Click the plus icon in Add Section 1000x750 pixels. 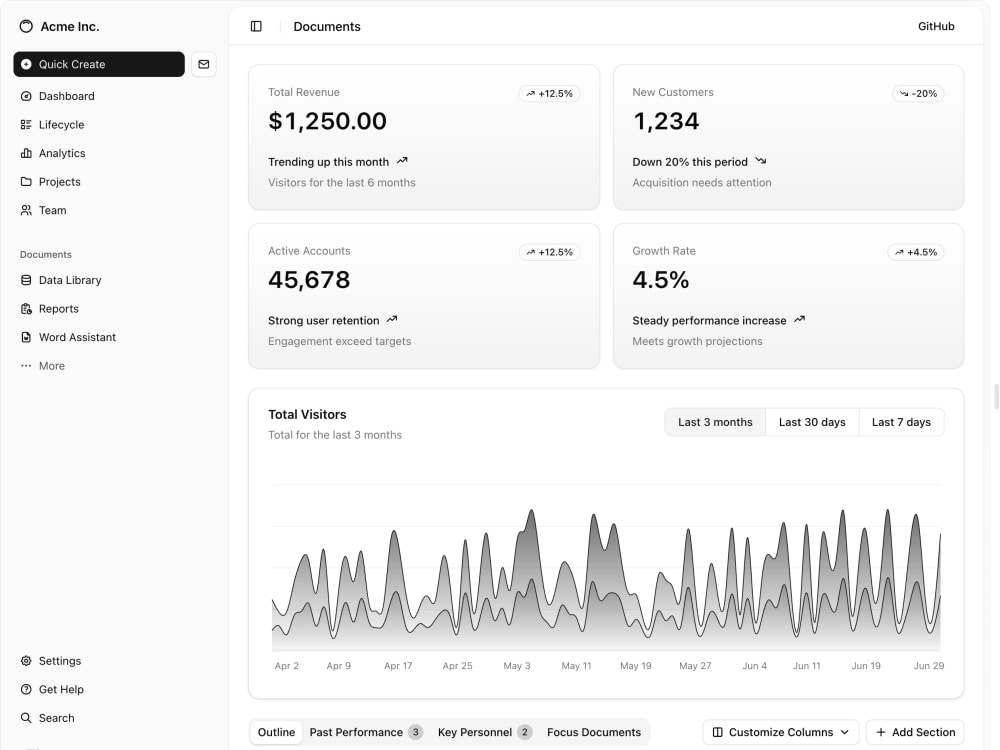(881, 732)
